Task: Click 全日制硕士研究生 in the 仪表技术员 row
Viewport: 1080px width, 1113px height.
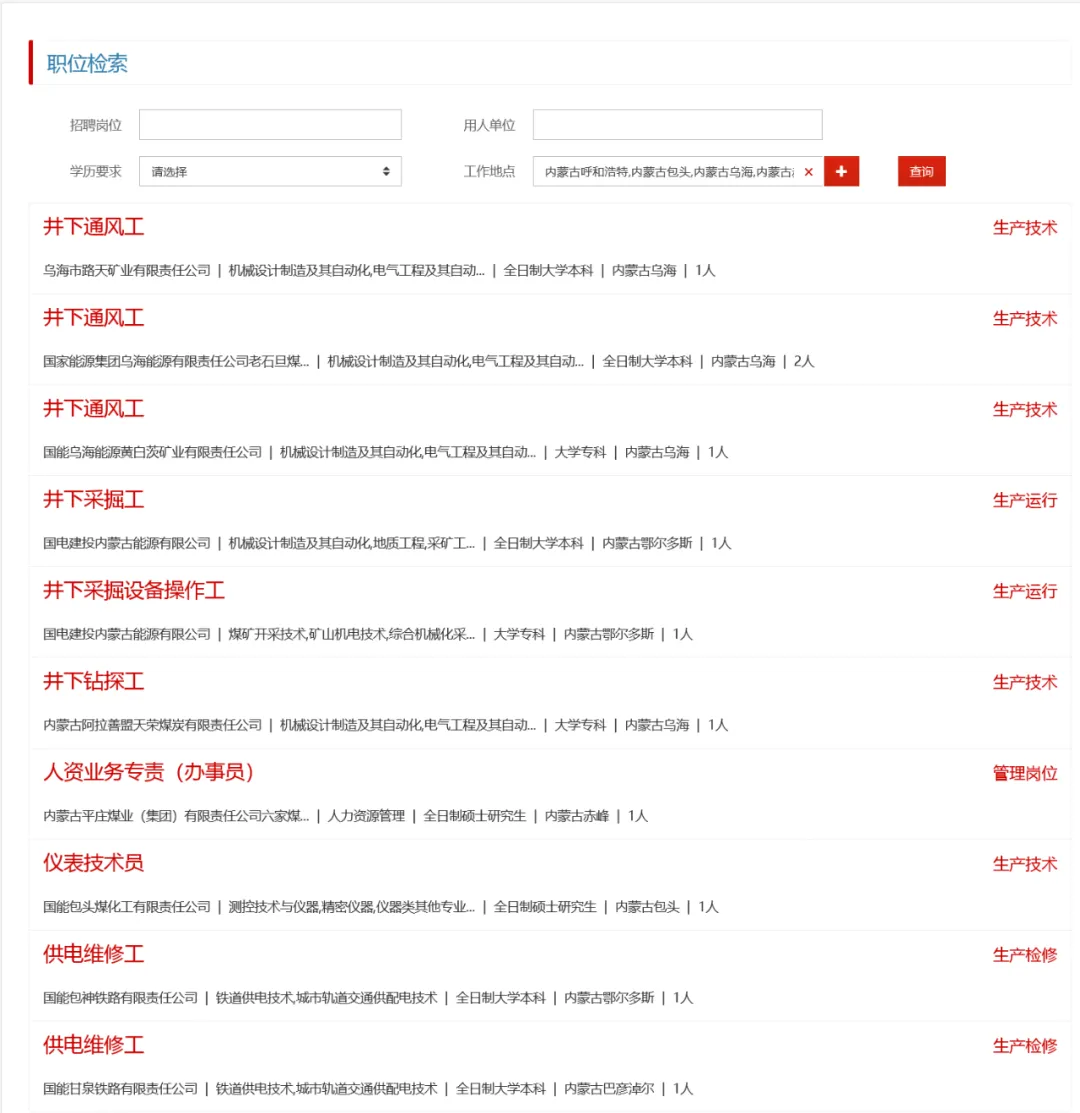Action: [545, 906]
